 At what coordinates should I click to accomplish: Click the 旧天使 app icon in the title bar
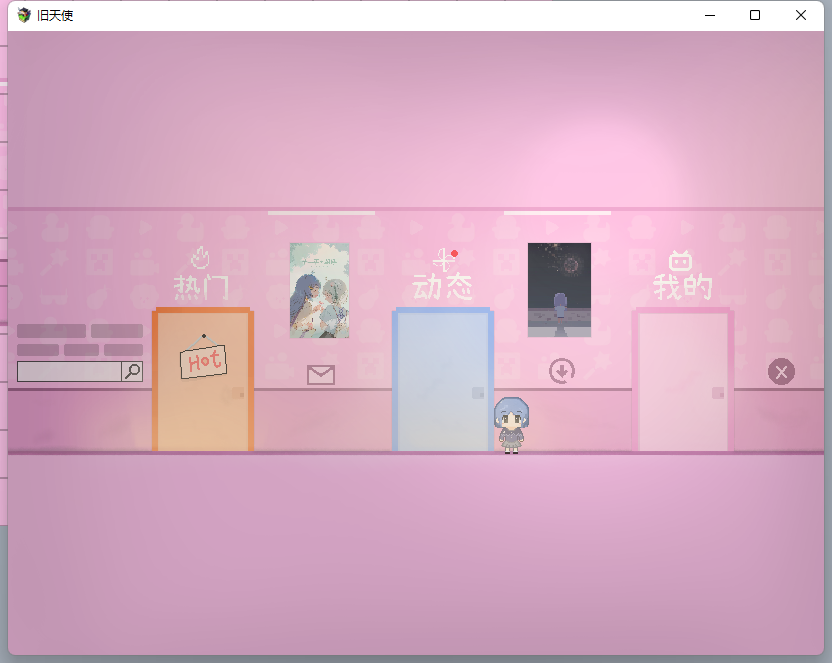coord(24,15)
